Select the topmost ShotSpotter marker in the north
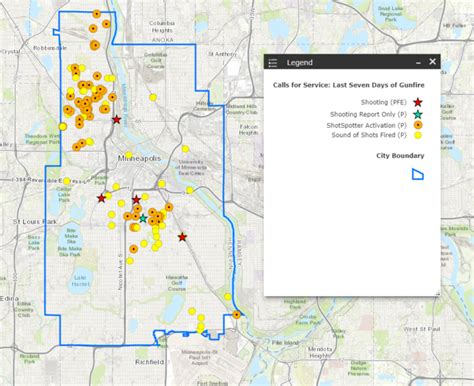 tap(96, 14)
